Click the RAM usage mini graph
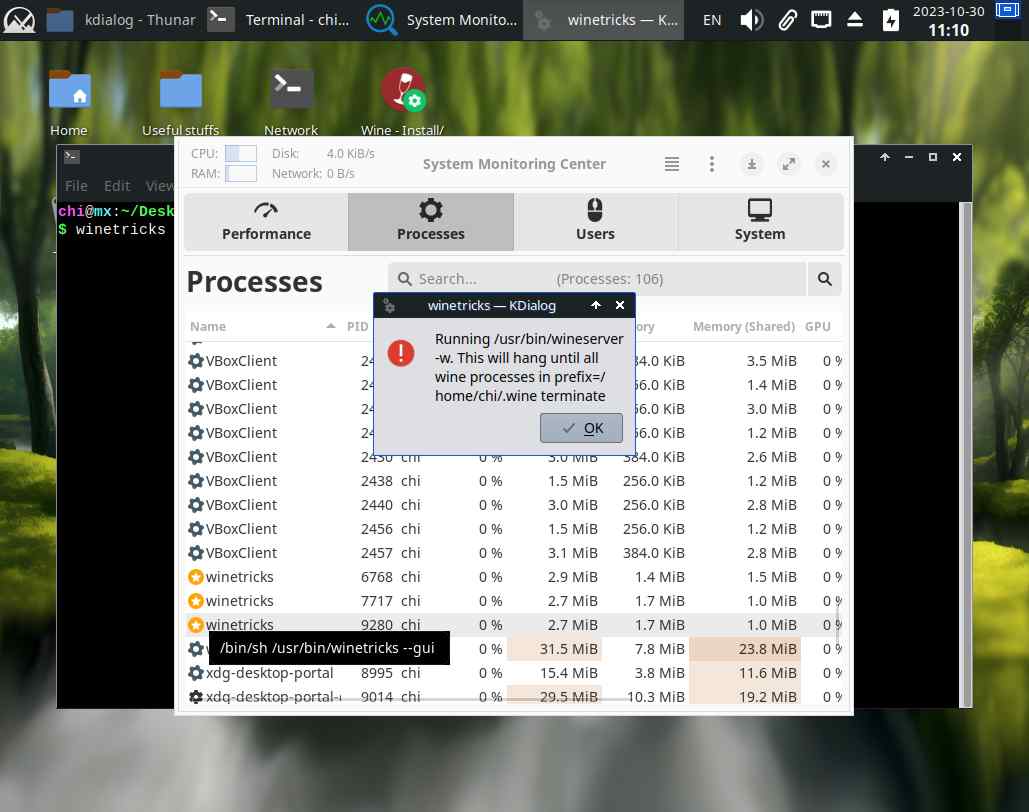This screenshot has height=812, width=1029. [x=240, y=173]
